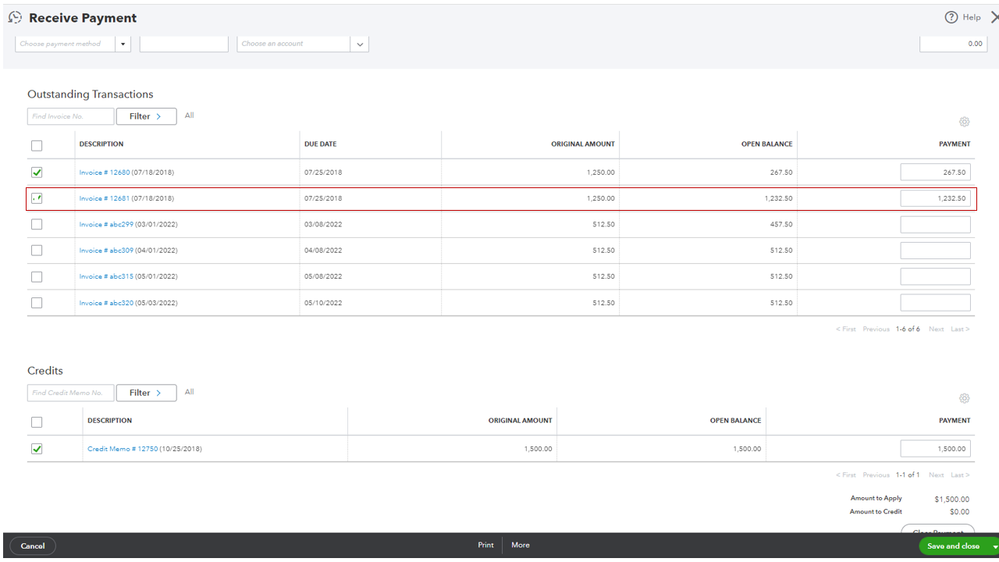
Task: Click Last in Credits pagination
Action: [x=960, y=475]
